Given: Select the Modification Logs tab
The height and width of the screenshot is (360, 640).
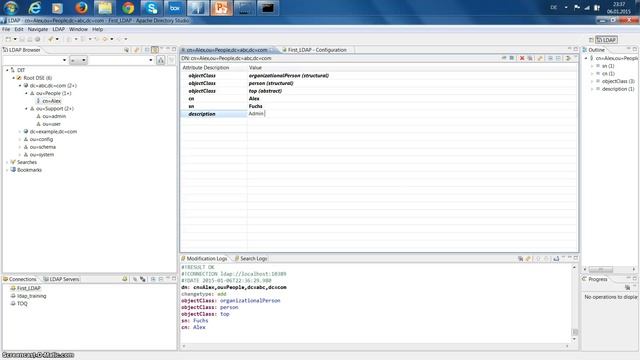Looking at the screenshot, I should click(204, 258).
